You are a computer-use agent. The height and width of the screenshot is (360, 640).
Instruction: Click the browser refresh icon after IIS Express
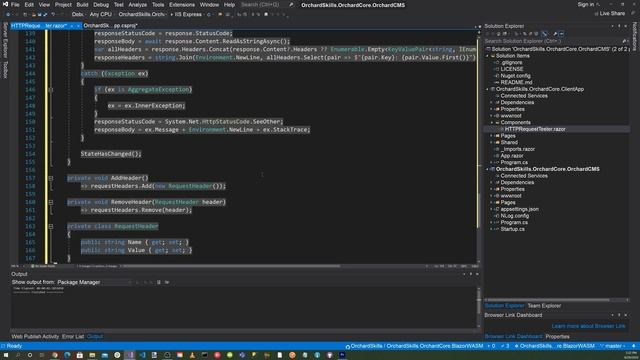pos(209,14)
